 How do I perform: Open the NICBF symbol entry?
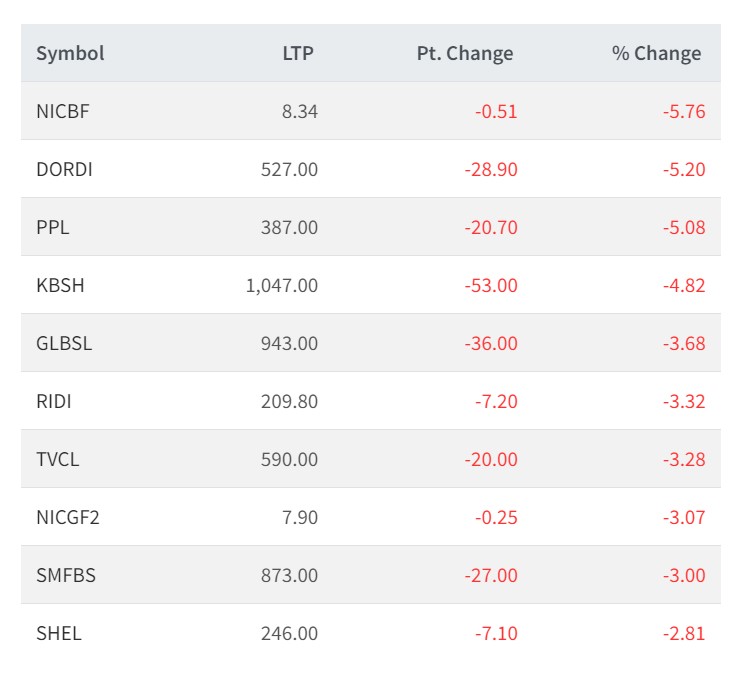click(x=63, y=112)
